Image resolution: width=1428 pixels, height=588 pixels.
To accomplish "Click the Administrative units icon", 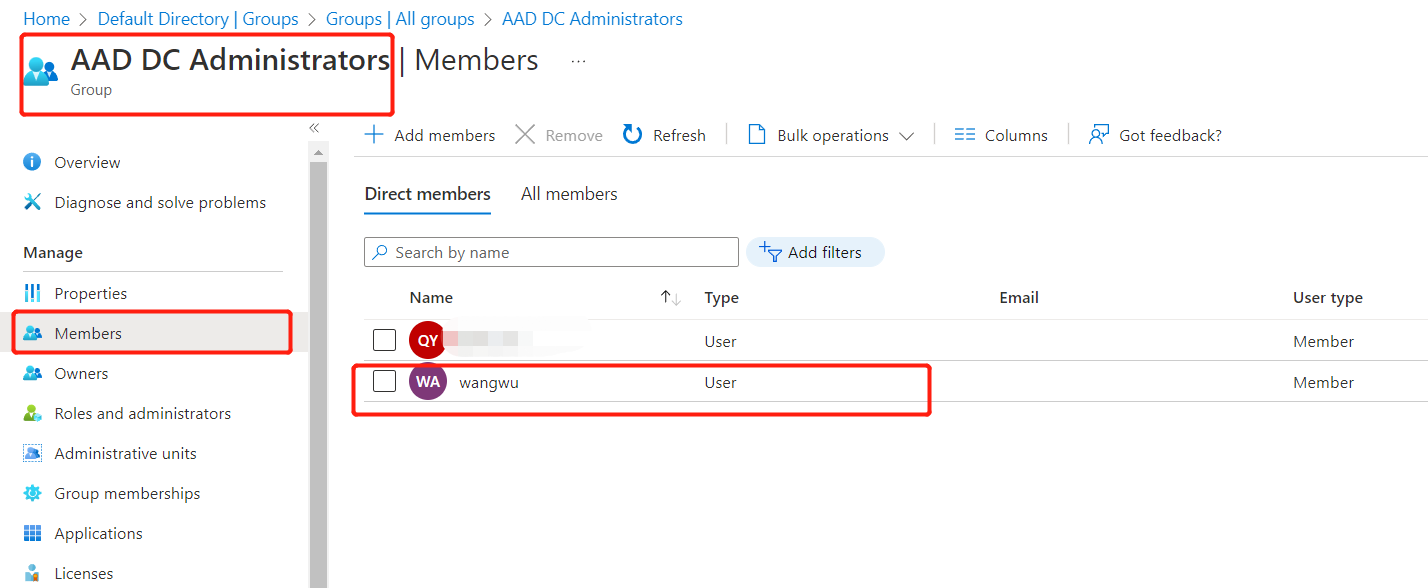I will [x=33, y=453].
